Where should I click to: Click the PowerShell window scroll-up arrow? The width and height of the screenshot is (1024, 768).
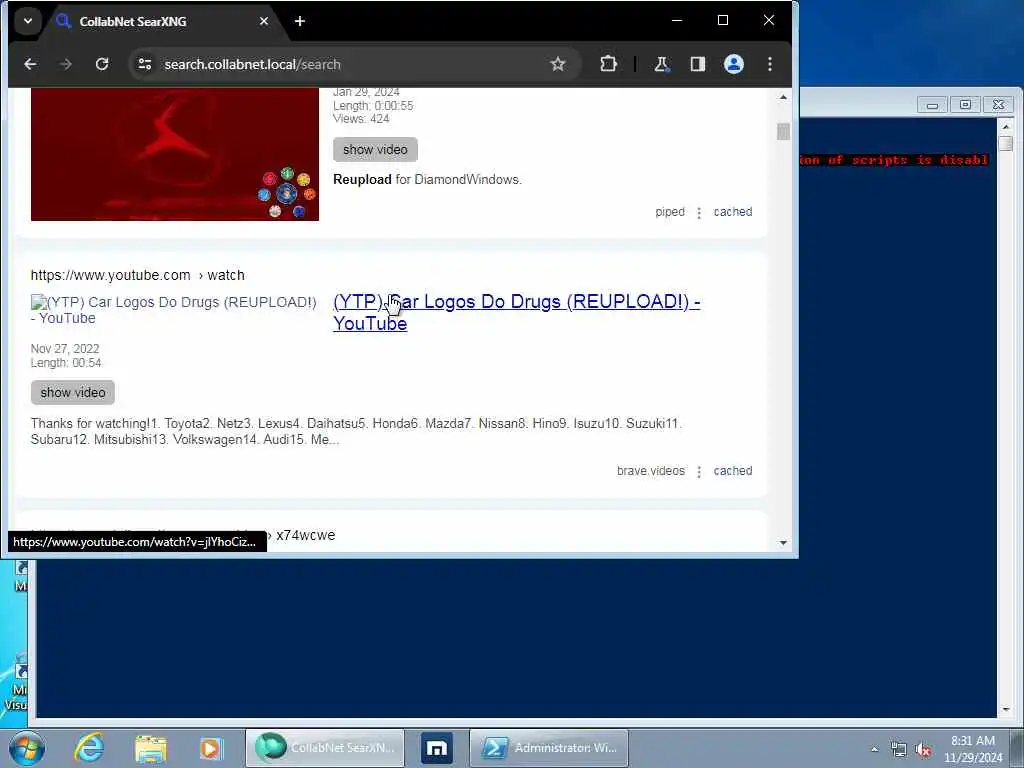(x=1006, y=127)
